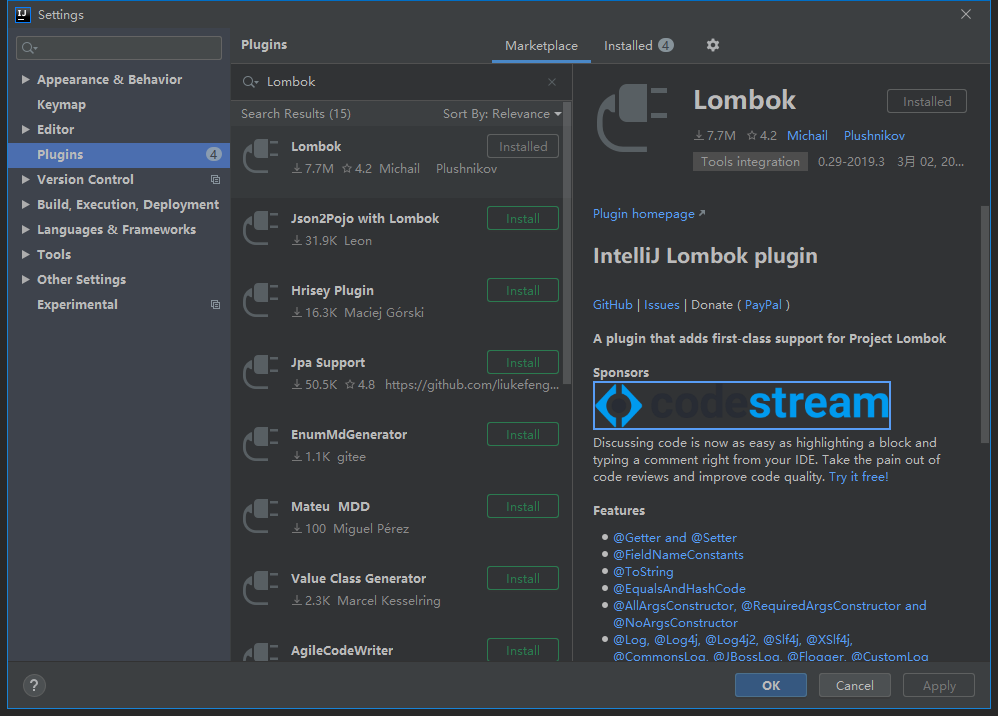The image size is (998, 716).
Task: Clear the Lombok search with the X icon
Action: pyautogui.click(x=551, y=81)
